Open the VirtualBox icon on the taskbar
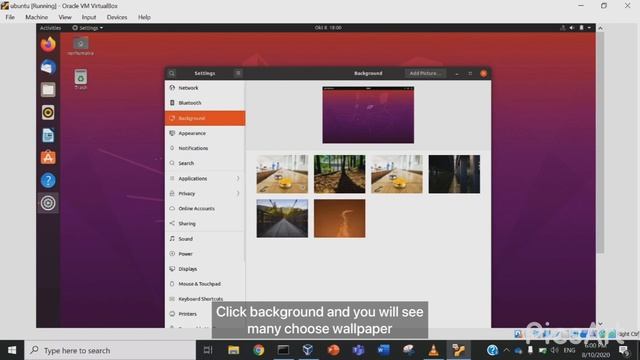Viewport: 640px width, 360px height. (308, 350)
